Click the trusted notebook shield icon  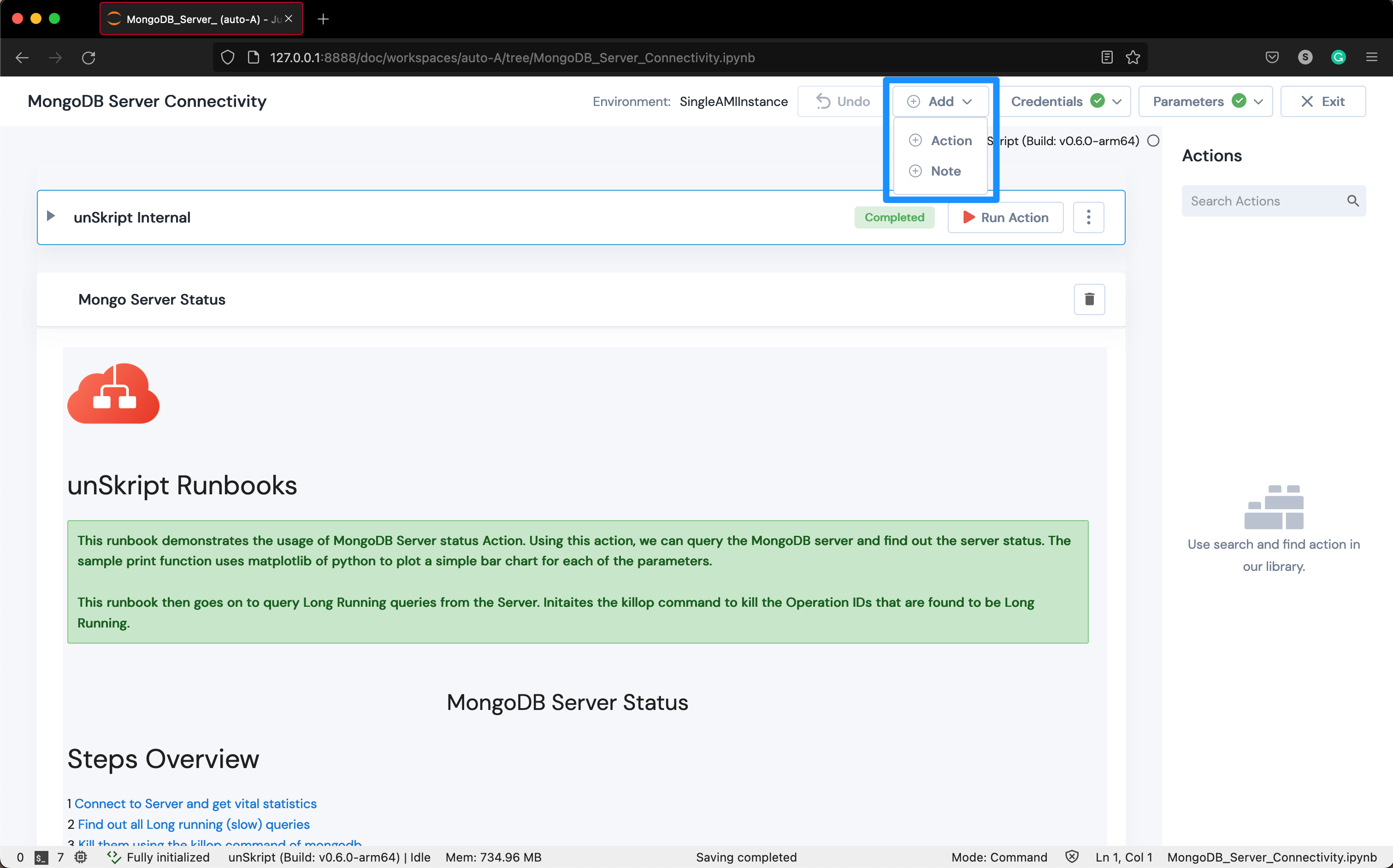click(1072, 857)
